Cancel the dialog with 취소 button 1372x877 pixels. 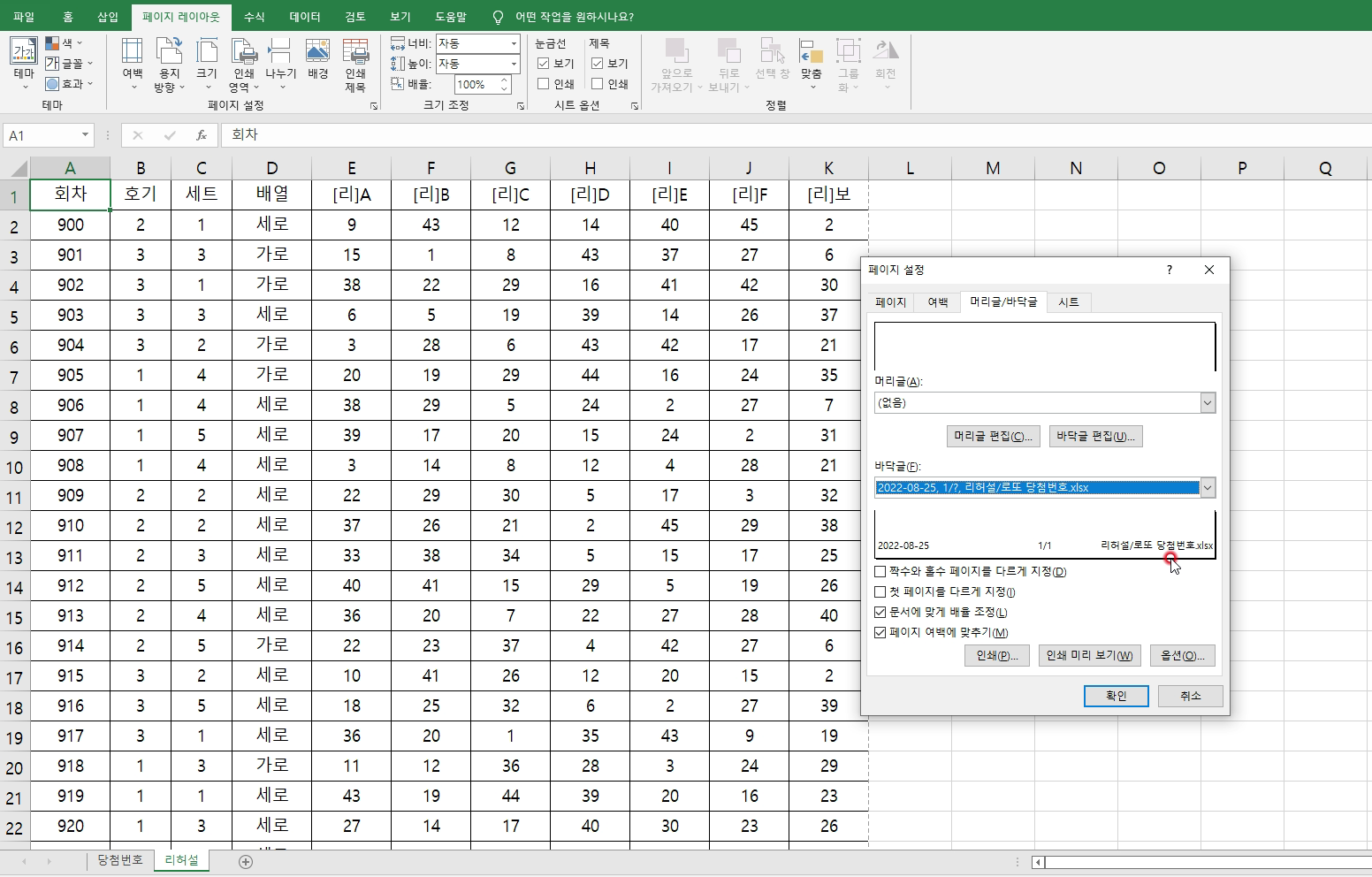click(1191, 697)
